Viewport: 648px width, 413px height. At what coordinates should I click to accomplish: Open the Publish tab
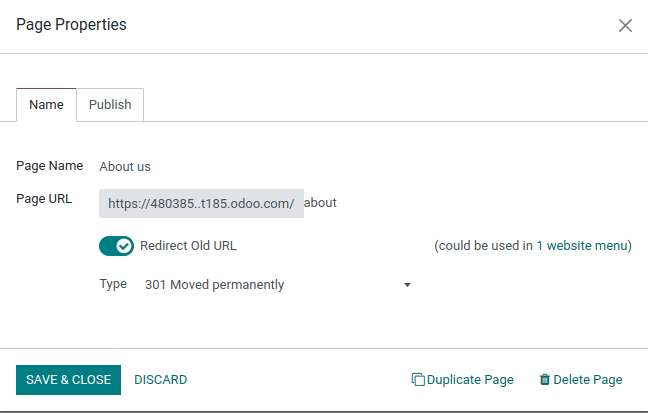[x=110, y=104]
